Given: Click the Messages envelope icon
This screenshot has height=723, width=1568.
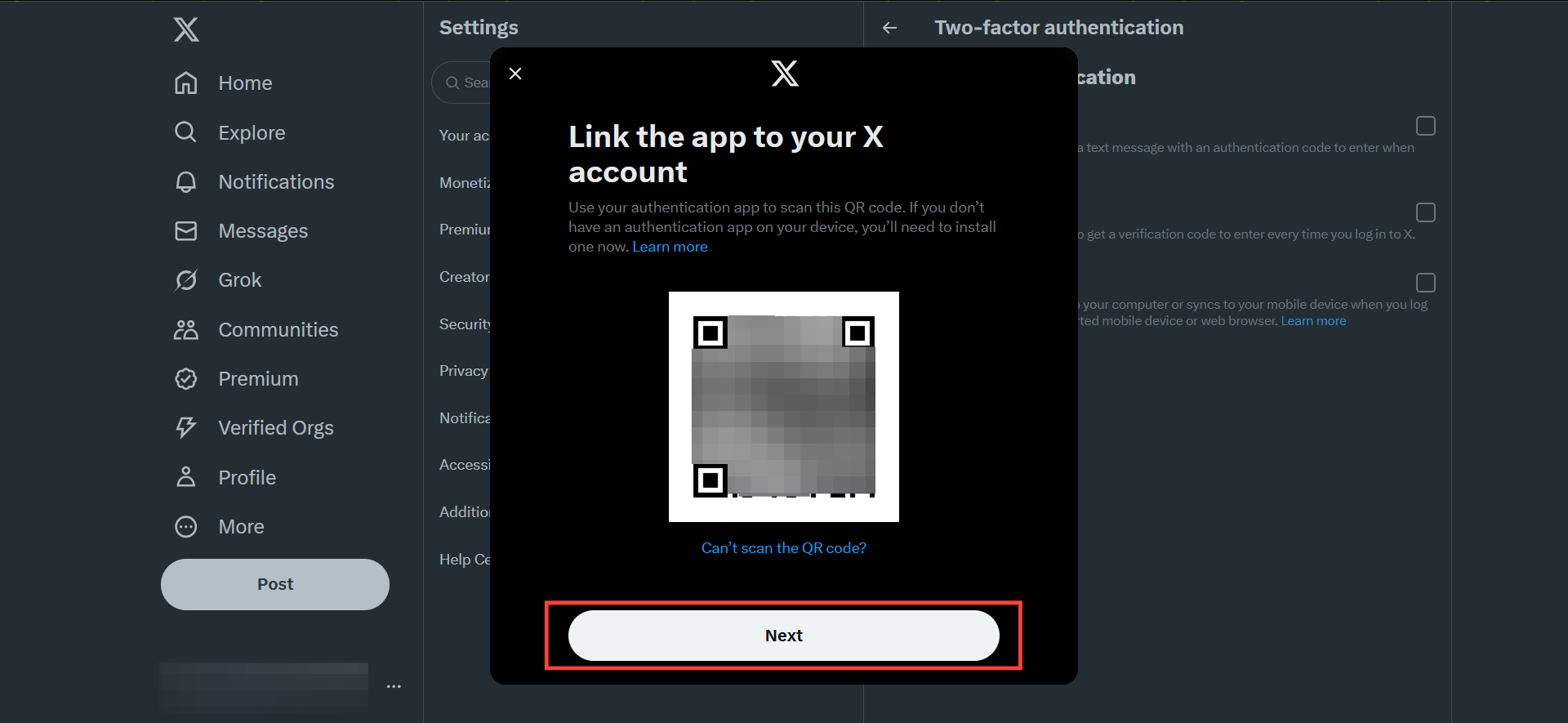Looking at the screenshot, I should [186, 231].
